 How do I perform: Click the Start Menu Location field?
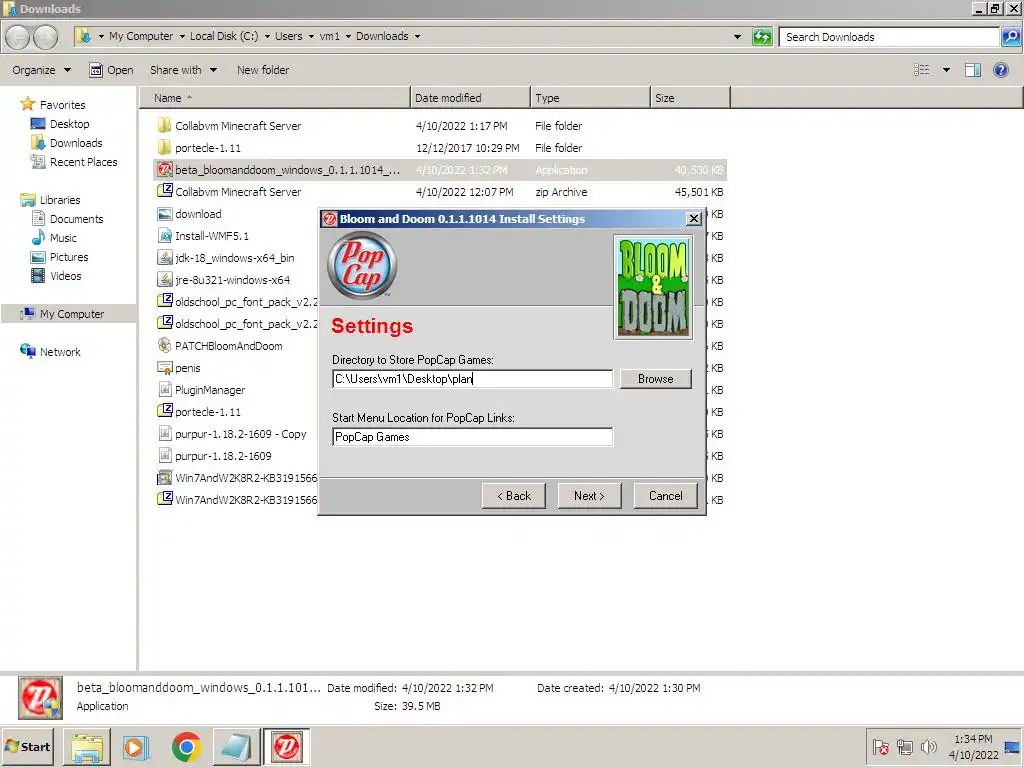click(x=472, y=437)
